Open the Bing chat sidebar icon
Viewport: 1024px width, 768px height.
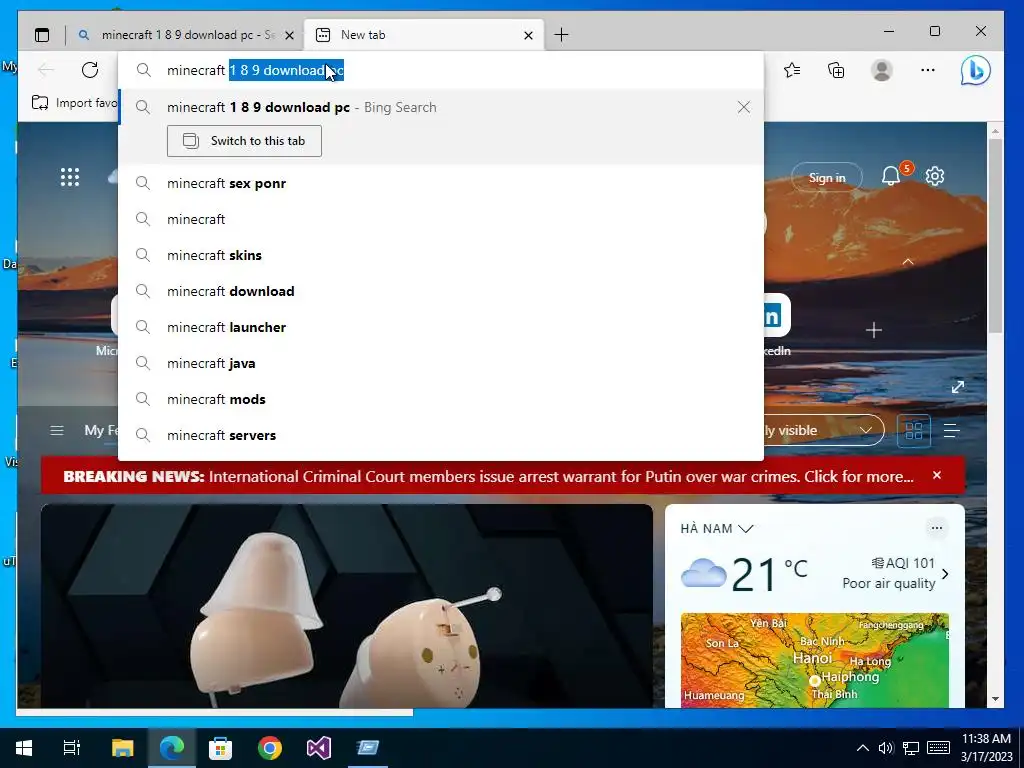click(x=975, y=71)
